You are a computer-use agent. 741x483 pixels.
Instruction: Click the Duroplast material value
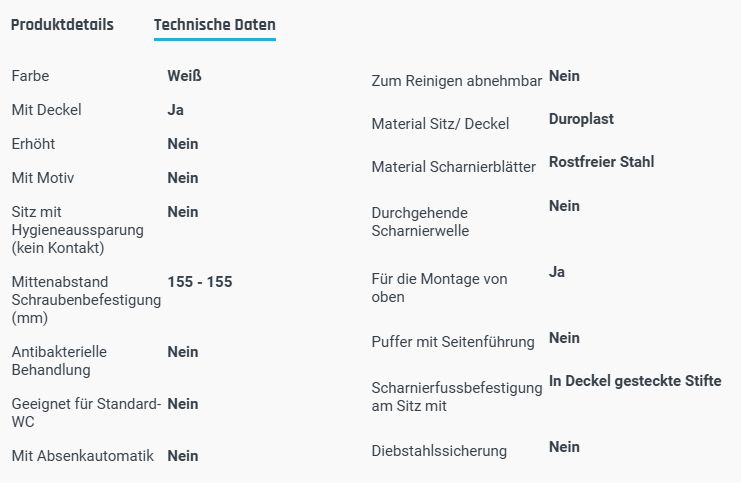click(x=581, y=119)
